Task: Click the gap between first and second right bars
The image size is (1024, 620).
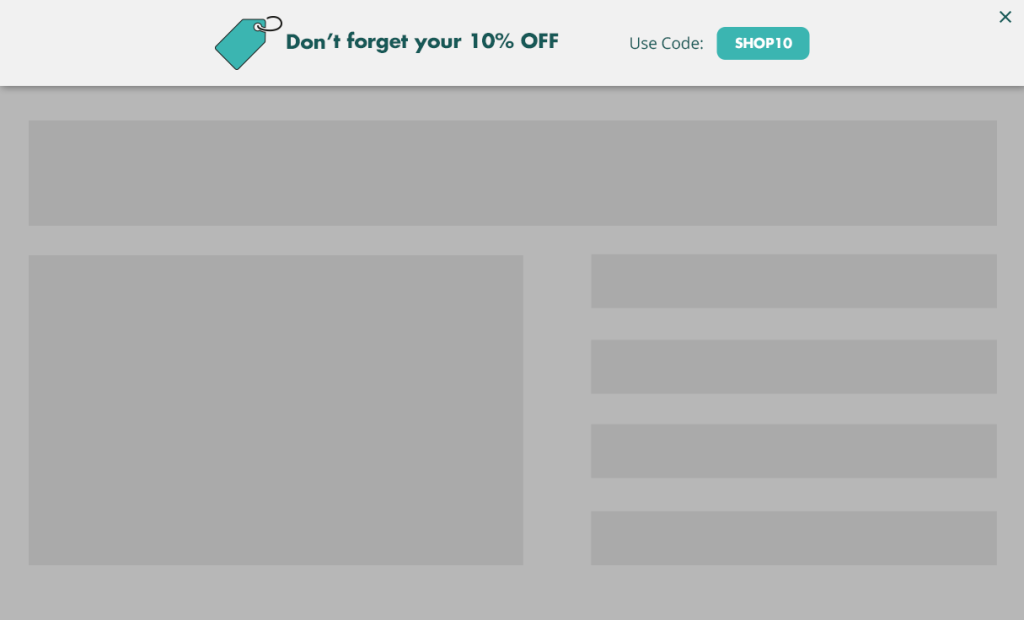Action: pos(793,324)
